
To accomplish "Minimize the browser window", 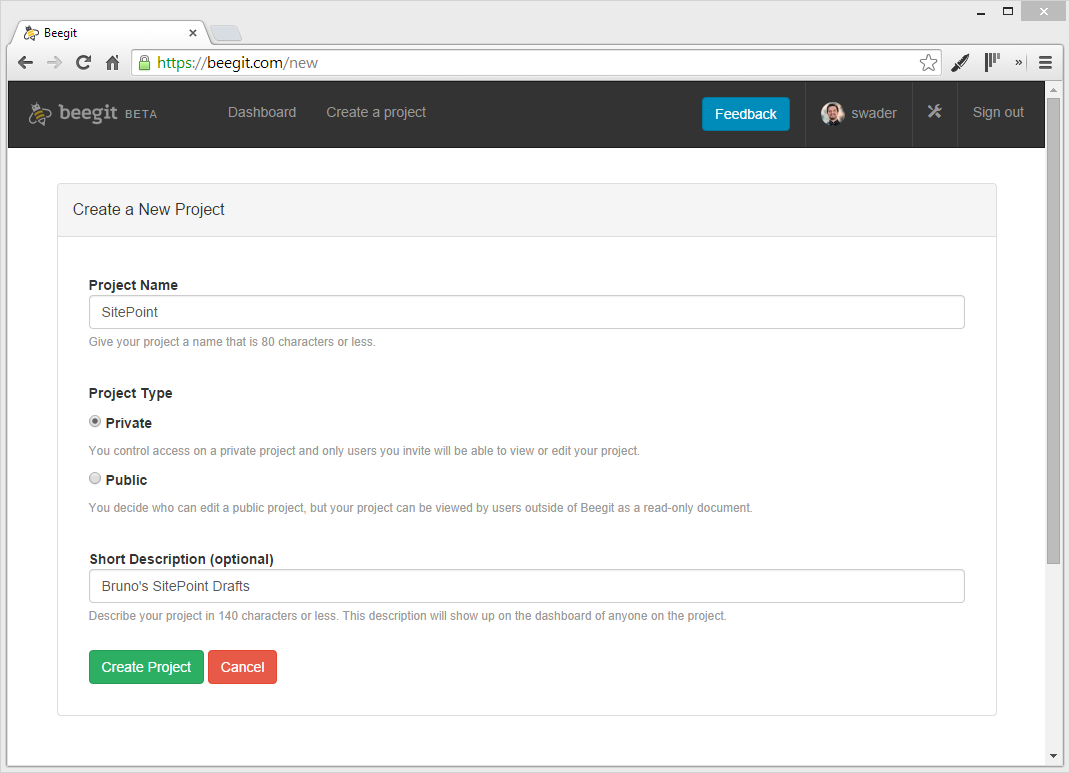I will [x=981, y=12].
